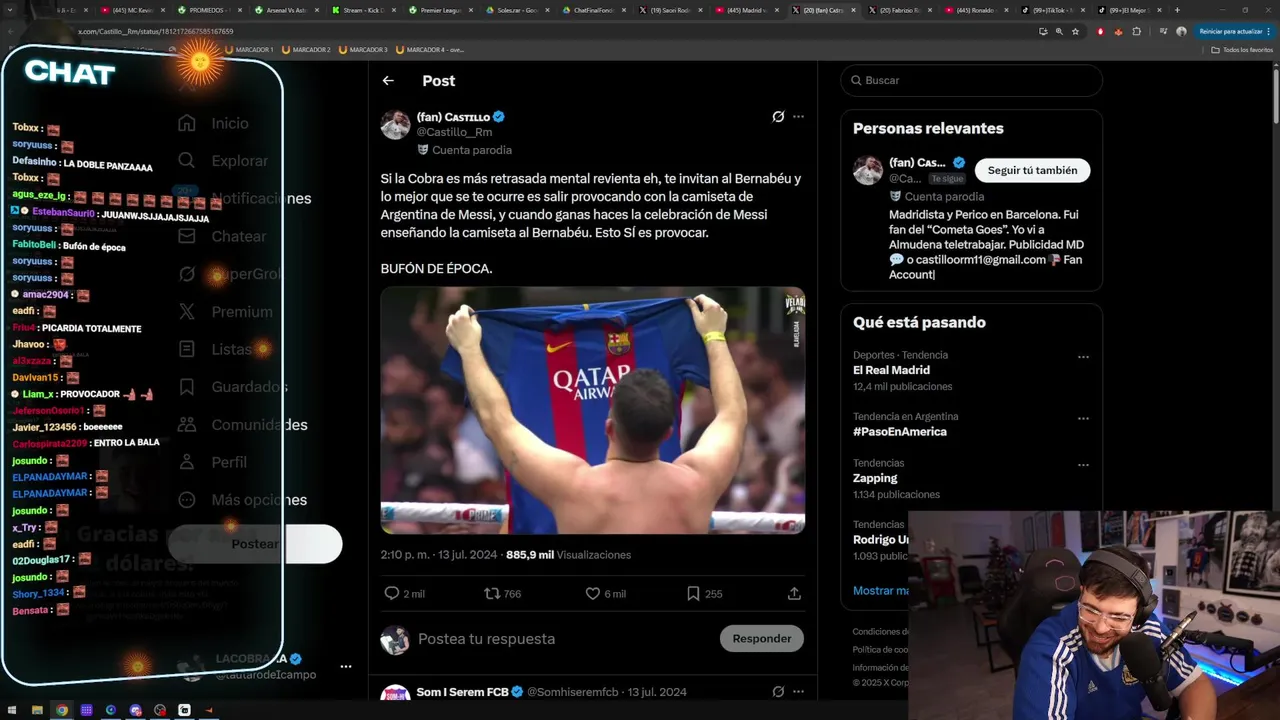Viewport: 1280px width, 720px height.
Task: Open LACOBRAAA account switcher menu
Action: tap(345, 666)
